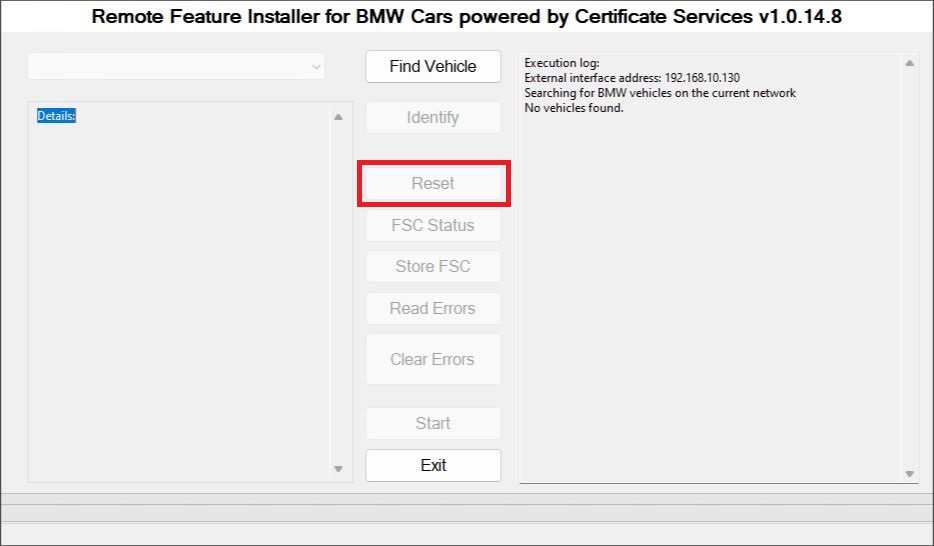Click the Identify button
Viewport: 934px width, 546px height.
point(433,117)
